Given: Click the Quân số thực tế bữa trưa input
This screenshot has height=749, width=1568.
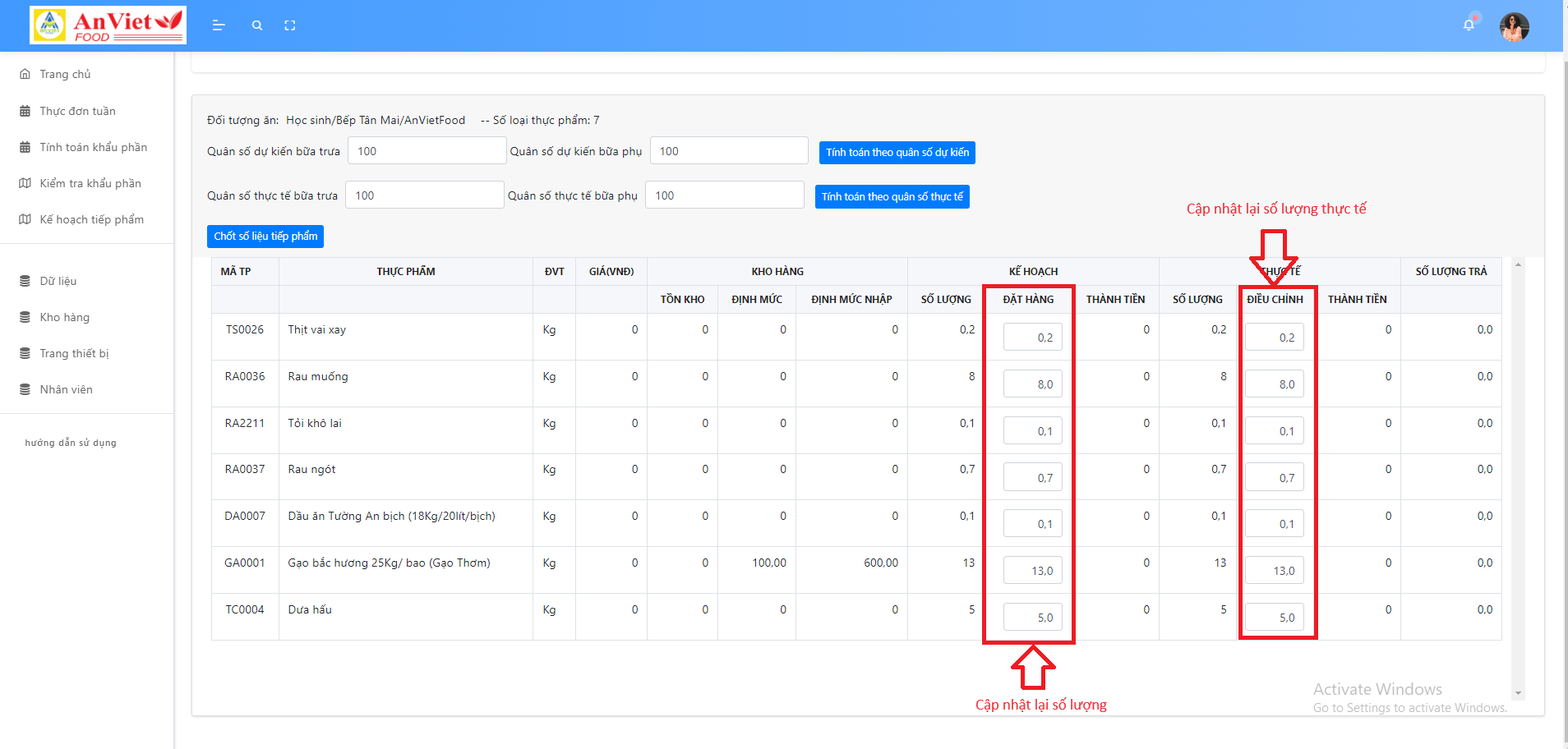Looking at the screenshot, I should [x=424, y=195].
